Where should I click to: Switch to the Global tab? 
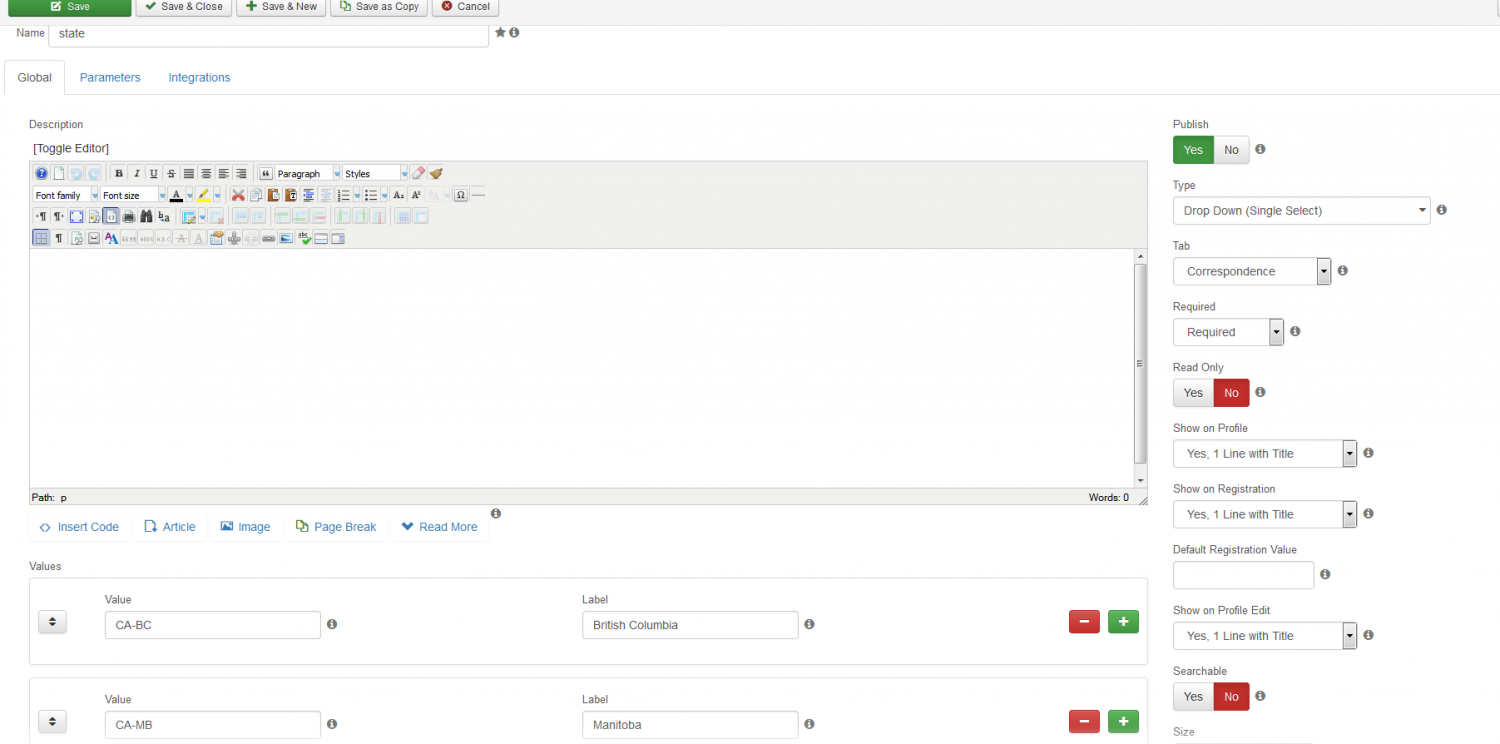pos(35,78)
